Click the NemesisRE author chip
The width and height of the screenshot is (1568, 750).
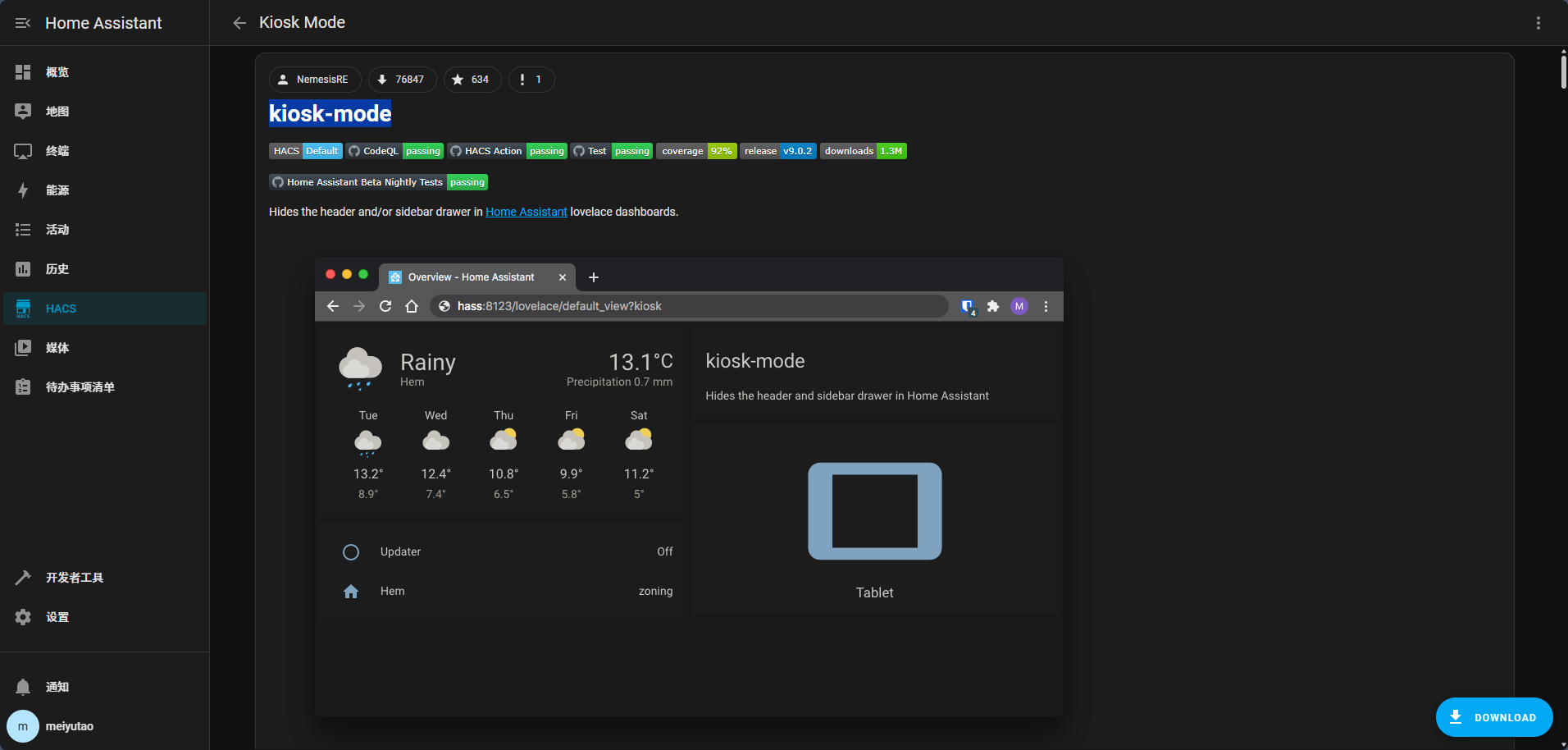(314, 80)
